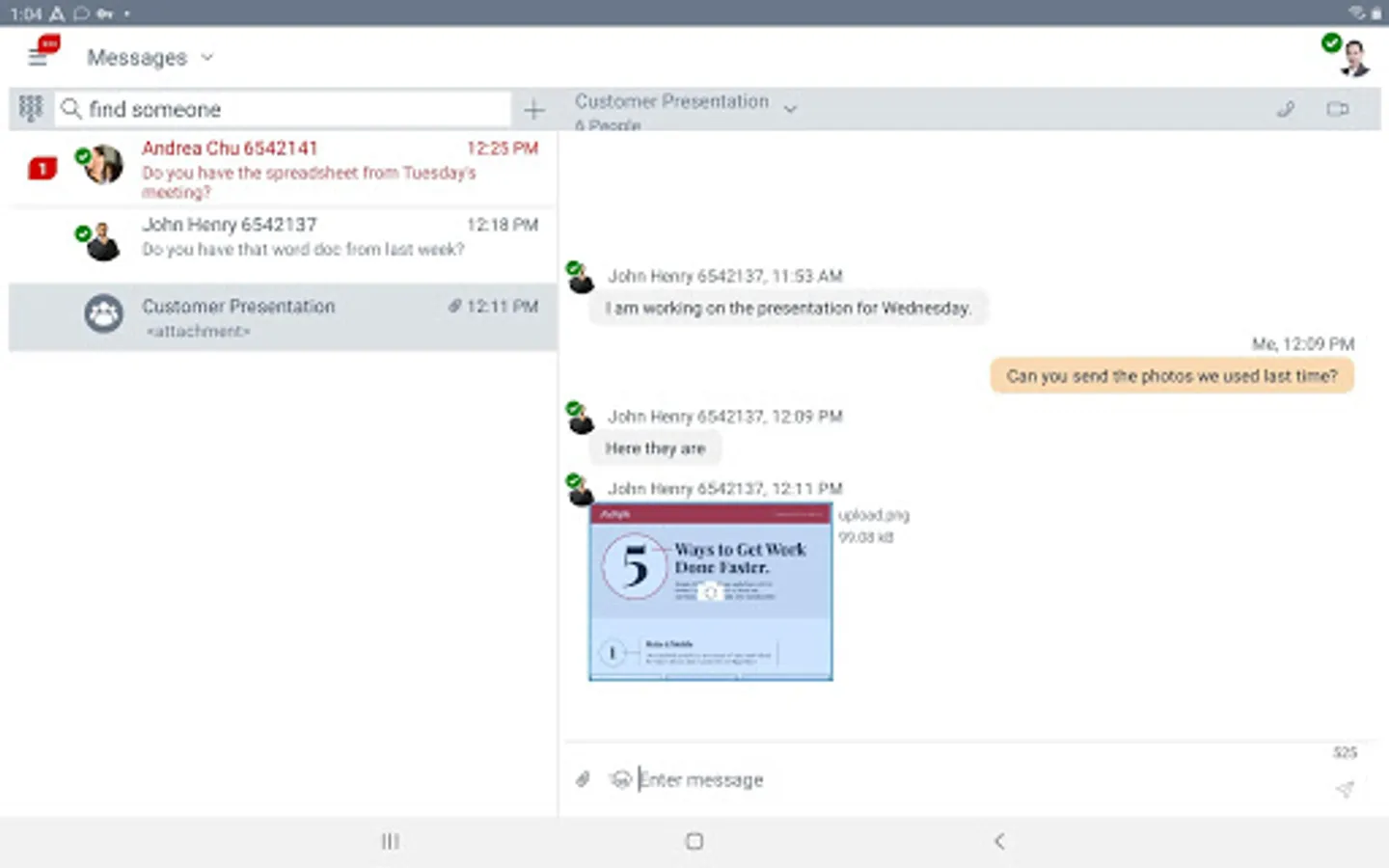Click the 99.08 kB file size text
The width and height of the screenshot is (1389, 868).
[866, 537]
